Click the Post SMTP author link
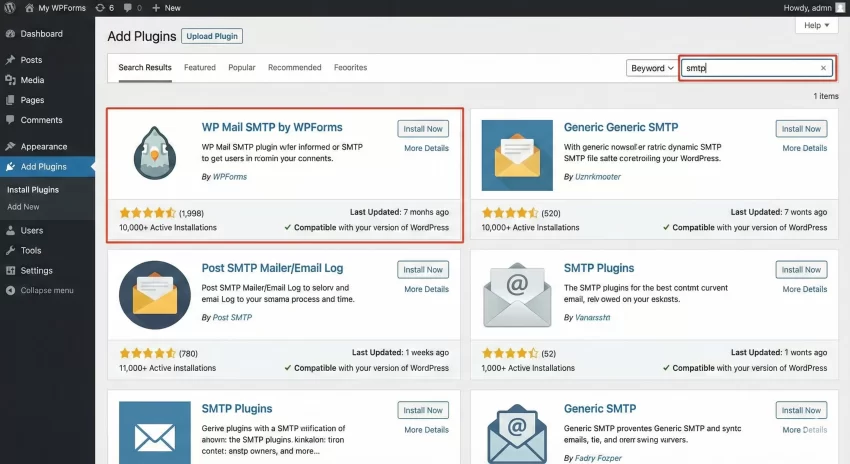 pos(232,318)
